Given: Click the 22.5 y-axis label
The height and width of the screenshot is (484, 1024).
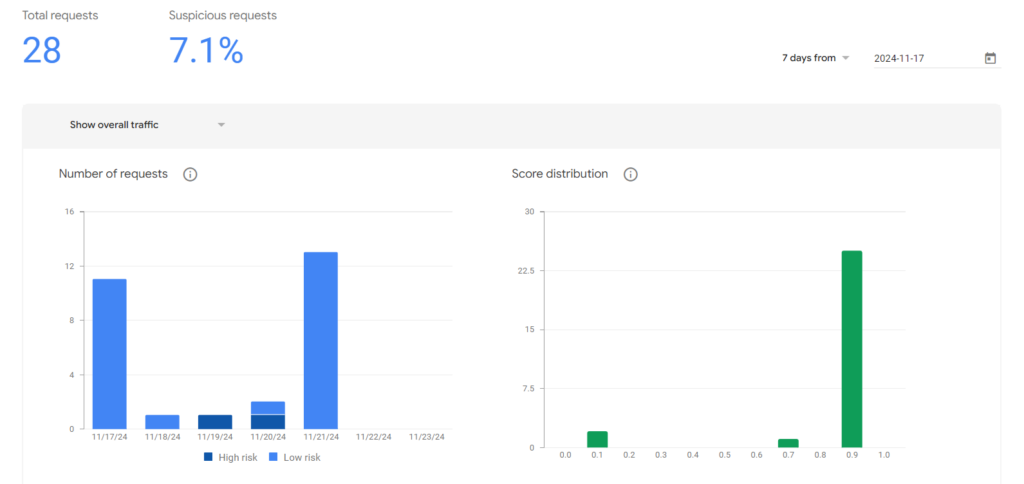Looking at the screenshot, I should click(524, 270).
